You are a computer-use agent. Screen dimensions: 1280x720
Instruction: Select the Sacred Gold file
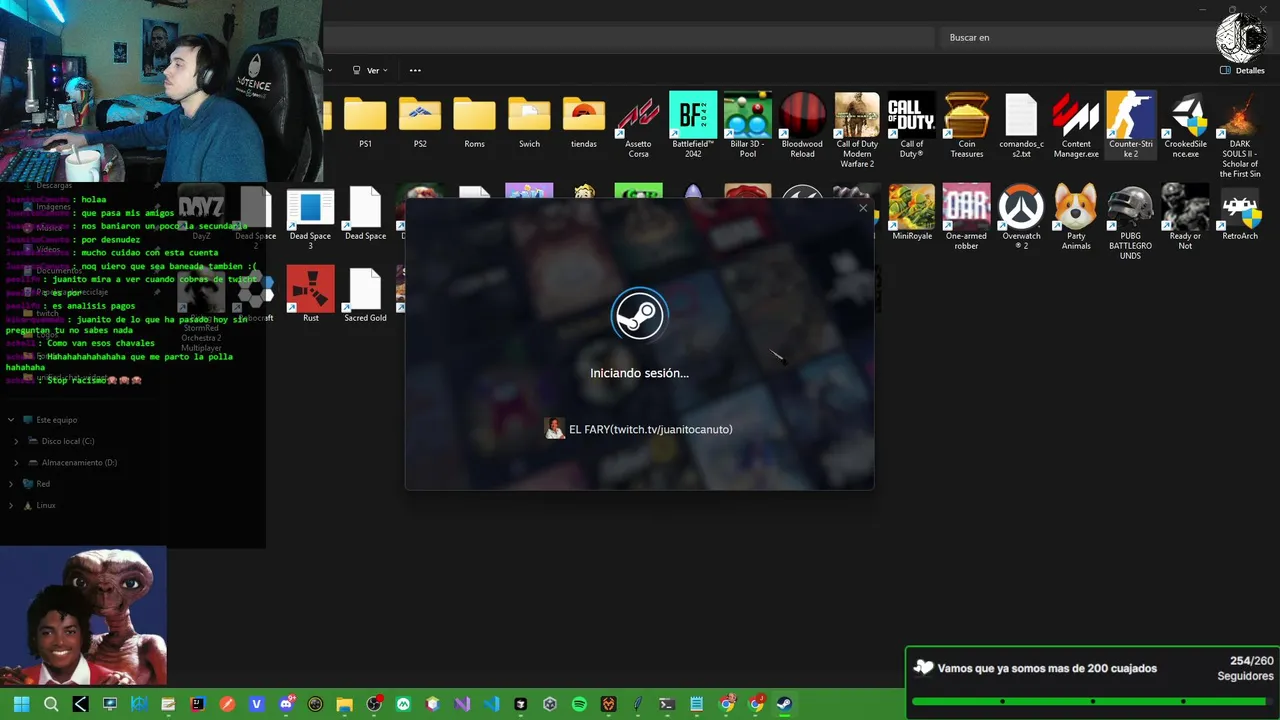pyautogui.click(x=365, y=294)
